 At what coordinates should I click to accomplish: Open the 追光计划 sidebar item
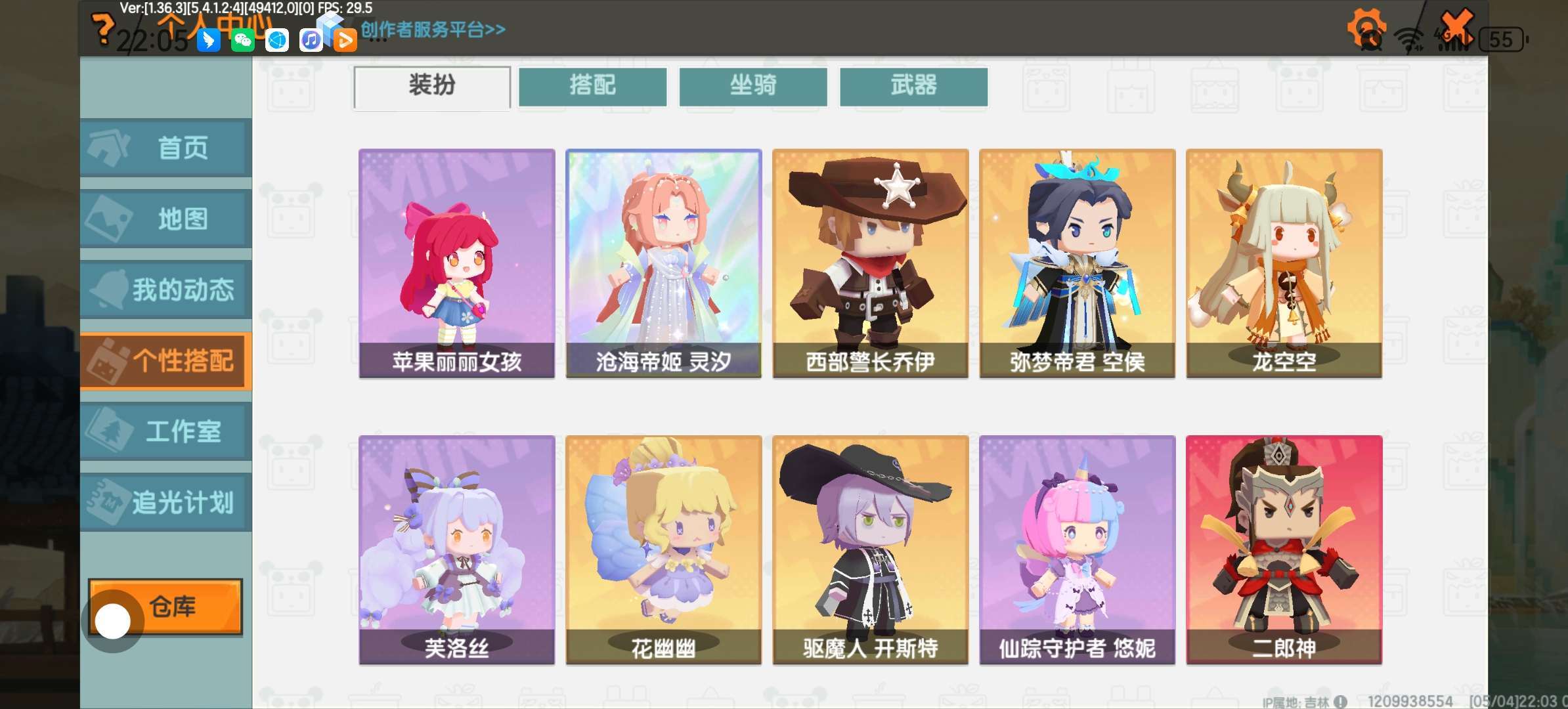click(x=166, y=502)
